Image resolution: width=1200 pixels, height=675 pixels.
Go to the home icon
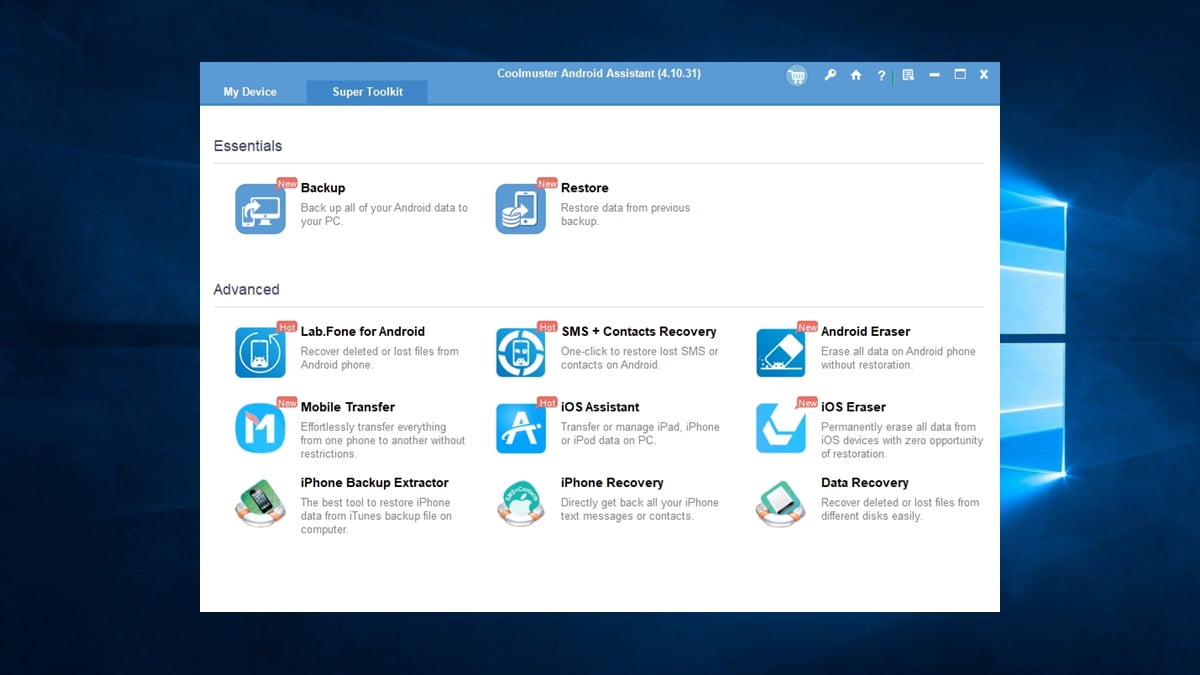point(856,75)
